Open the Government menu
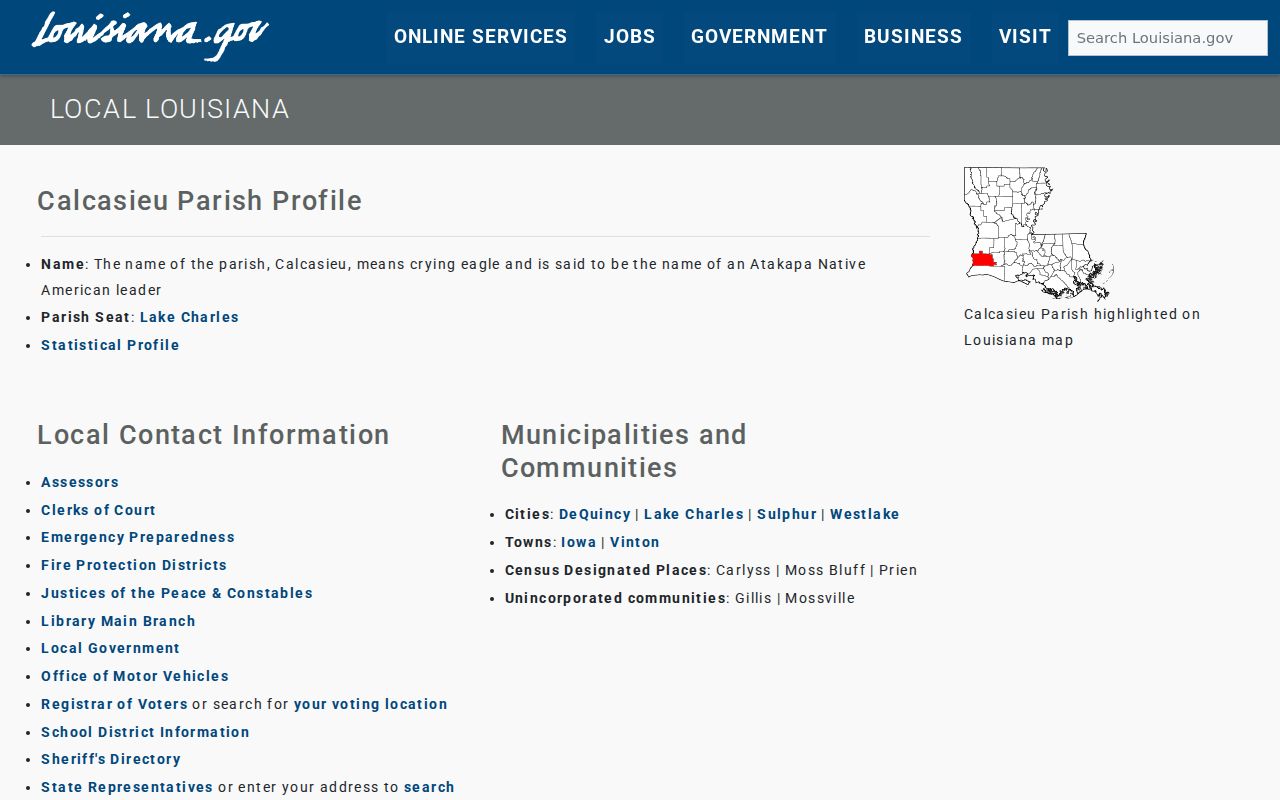Viewport: 1280px width, 800px height. coord(759,37)
